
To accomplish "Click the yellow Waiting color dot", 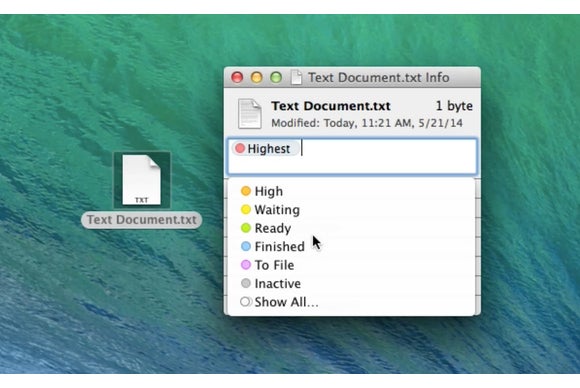I will pyautogui.click(x=246, y=209).
